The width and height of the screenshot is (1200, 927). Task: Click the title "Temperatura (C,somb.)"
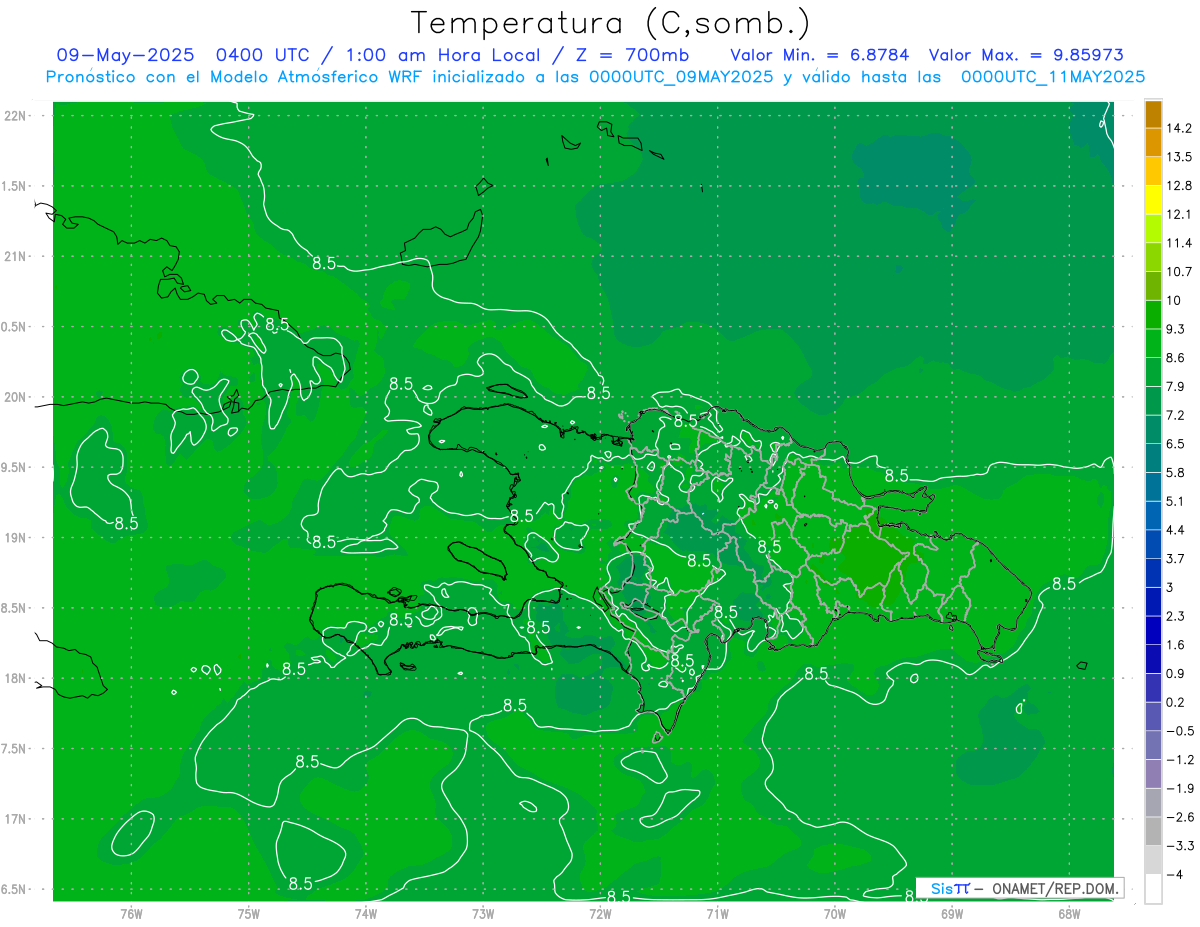coord(611,24)
